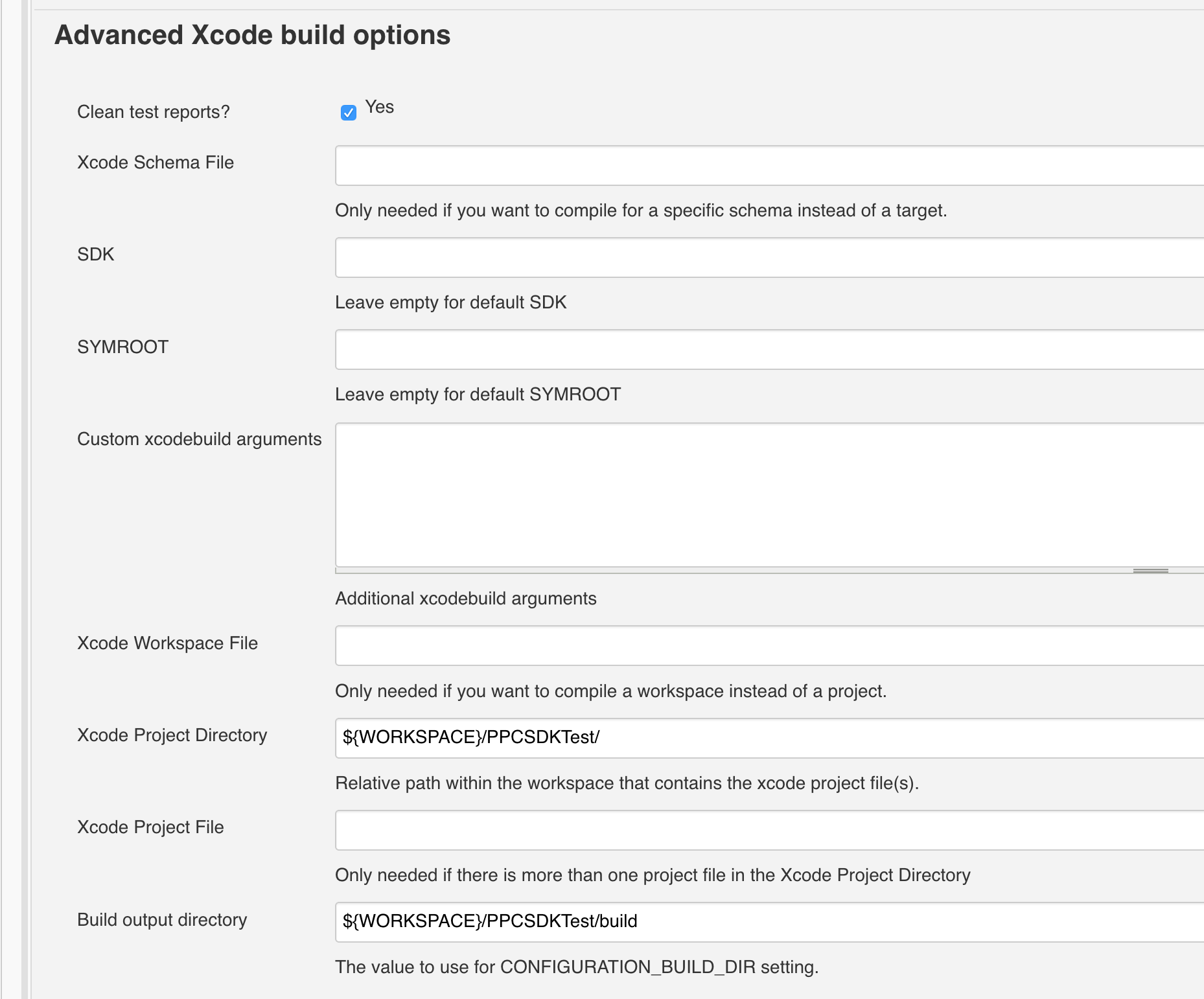The image size is (1204, 999).
Task: Click the Xcode Project Directory path field
Action: pyautogui.click(x=768, y=738)
